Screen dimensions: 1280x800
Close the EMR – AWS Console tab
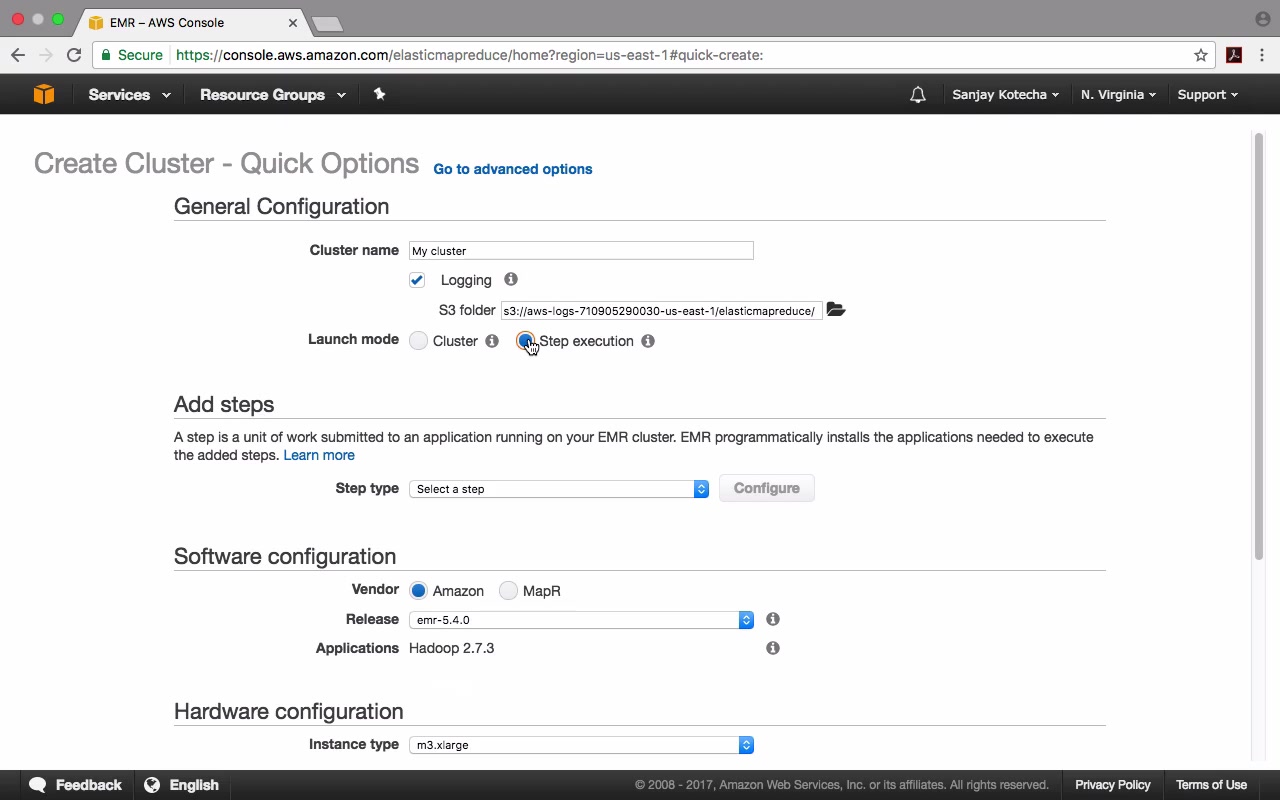[x=293, y=22]
